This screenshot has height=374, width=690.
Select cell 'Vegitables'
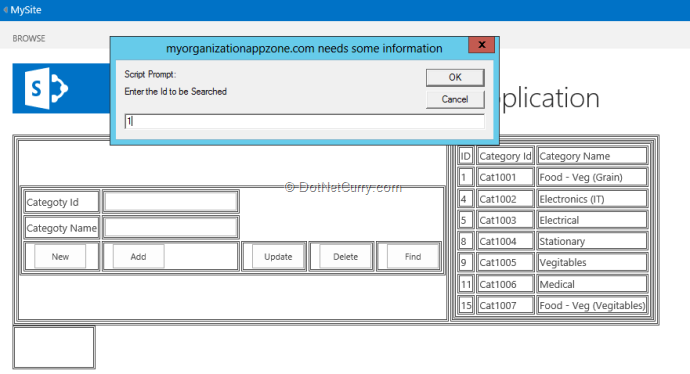pos(592,263)
